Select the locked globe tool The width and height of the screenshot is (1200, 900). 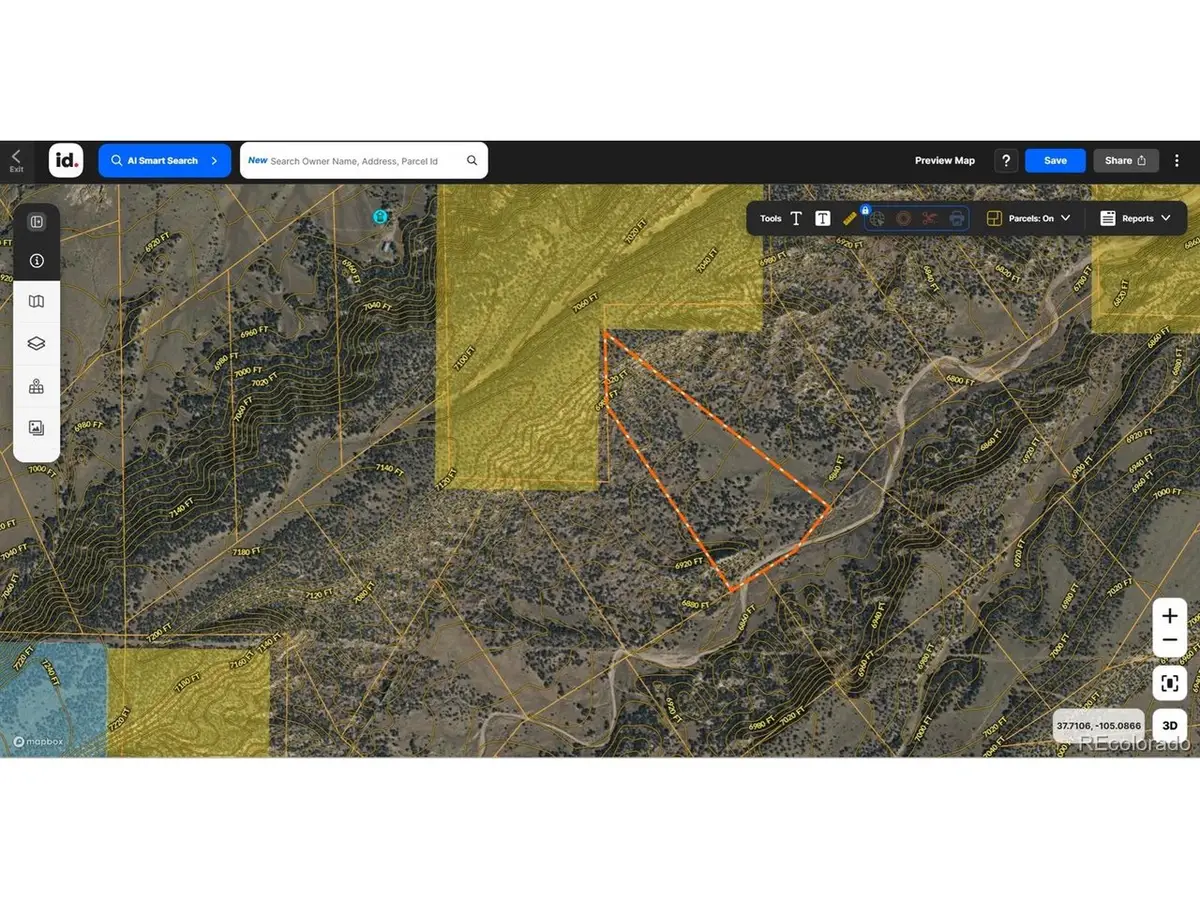click(877, 218)
